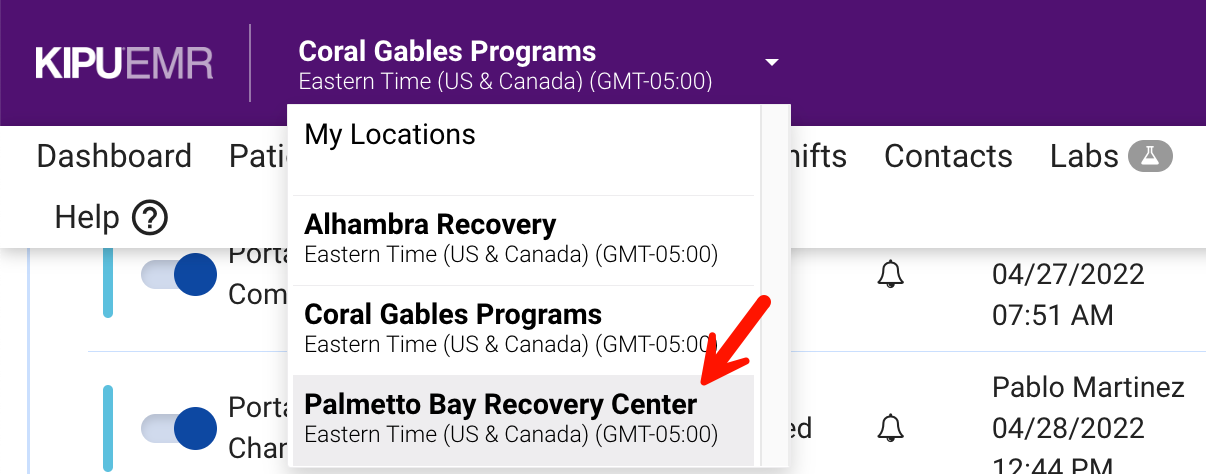Click the Help link text
This screenshot has width=1206, height=474.
tap(87, 217)
